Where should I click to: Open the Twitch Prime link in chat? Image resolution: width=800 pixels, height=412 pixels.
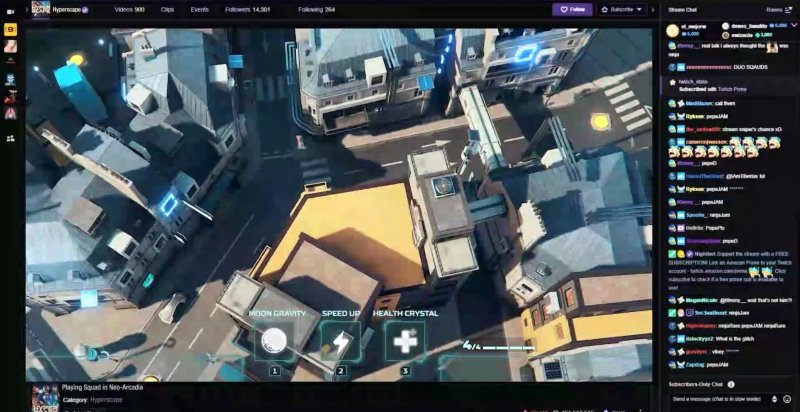pos(733,89)
